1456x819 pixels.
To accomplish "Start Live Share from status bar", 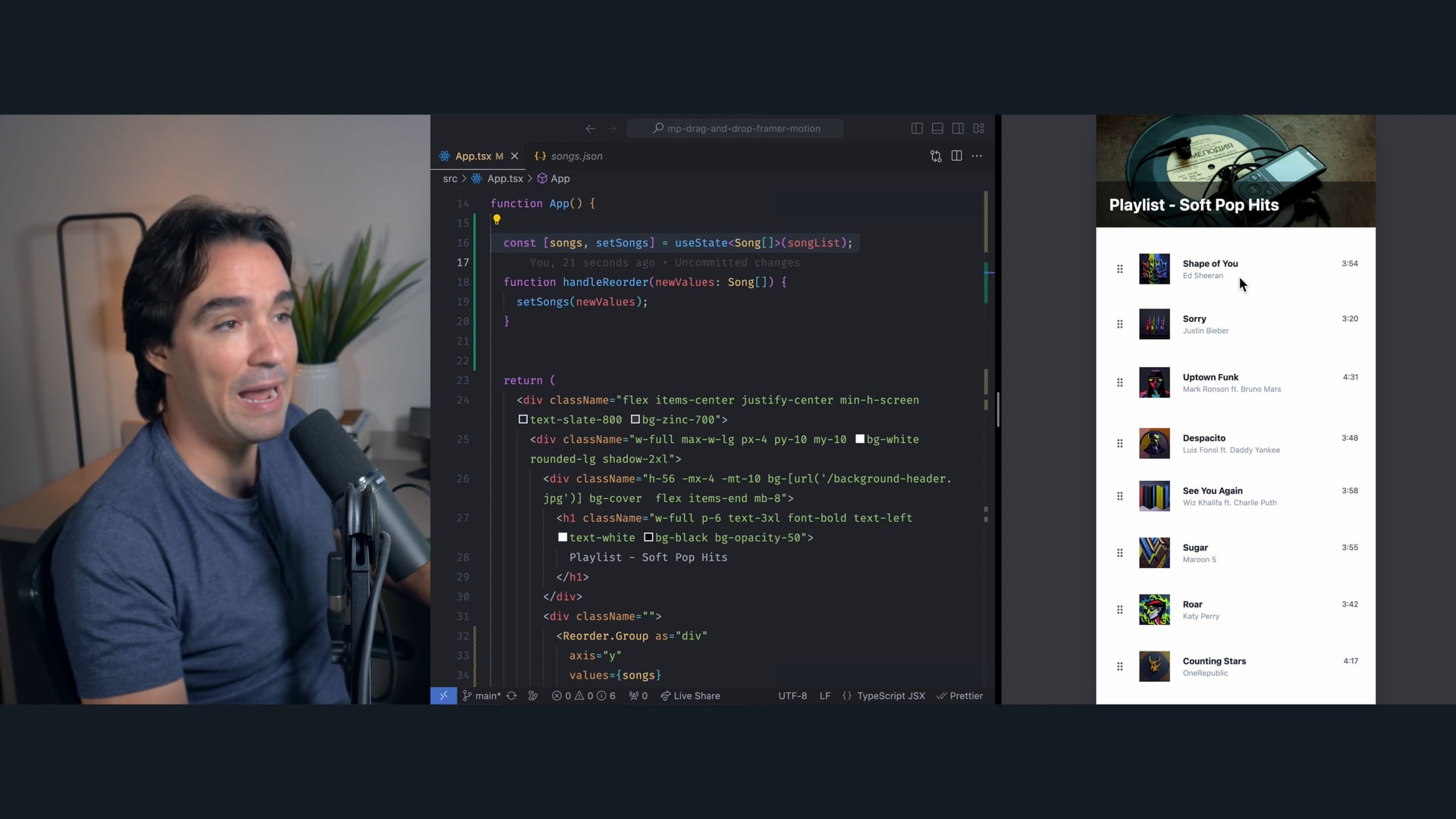I will 689,695.
